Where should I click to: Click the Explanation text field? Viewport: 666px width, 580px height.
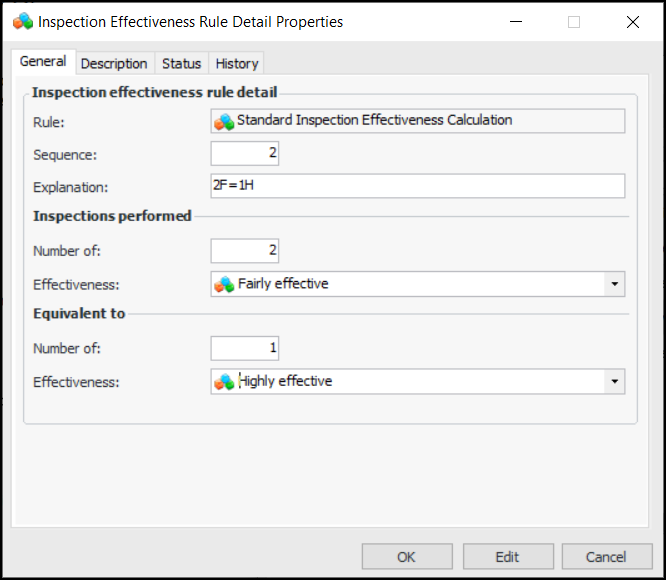417,186
